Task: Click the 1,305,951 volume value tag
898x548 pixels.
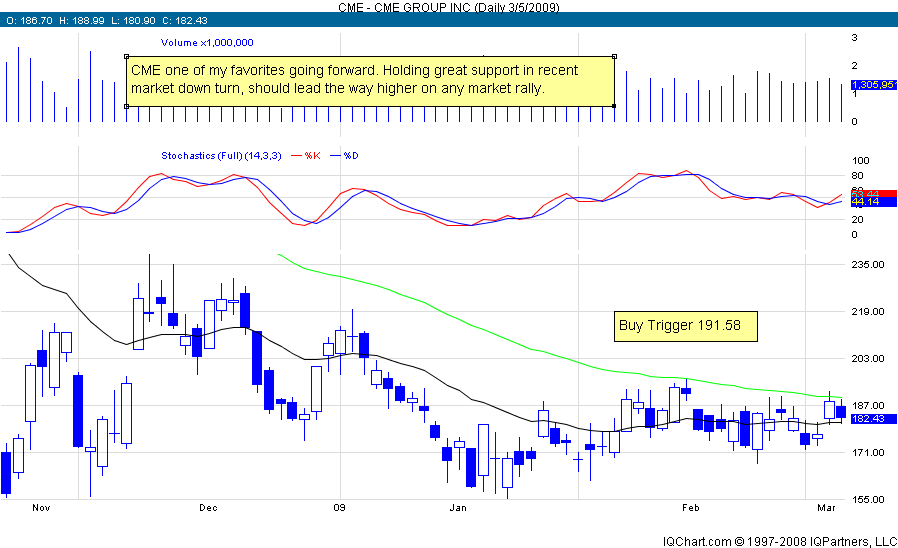Action: point(873,85)
